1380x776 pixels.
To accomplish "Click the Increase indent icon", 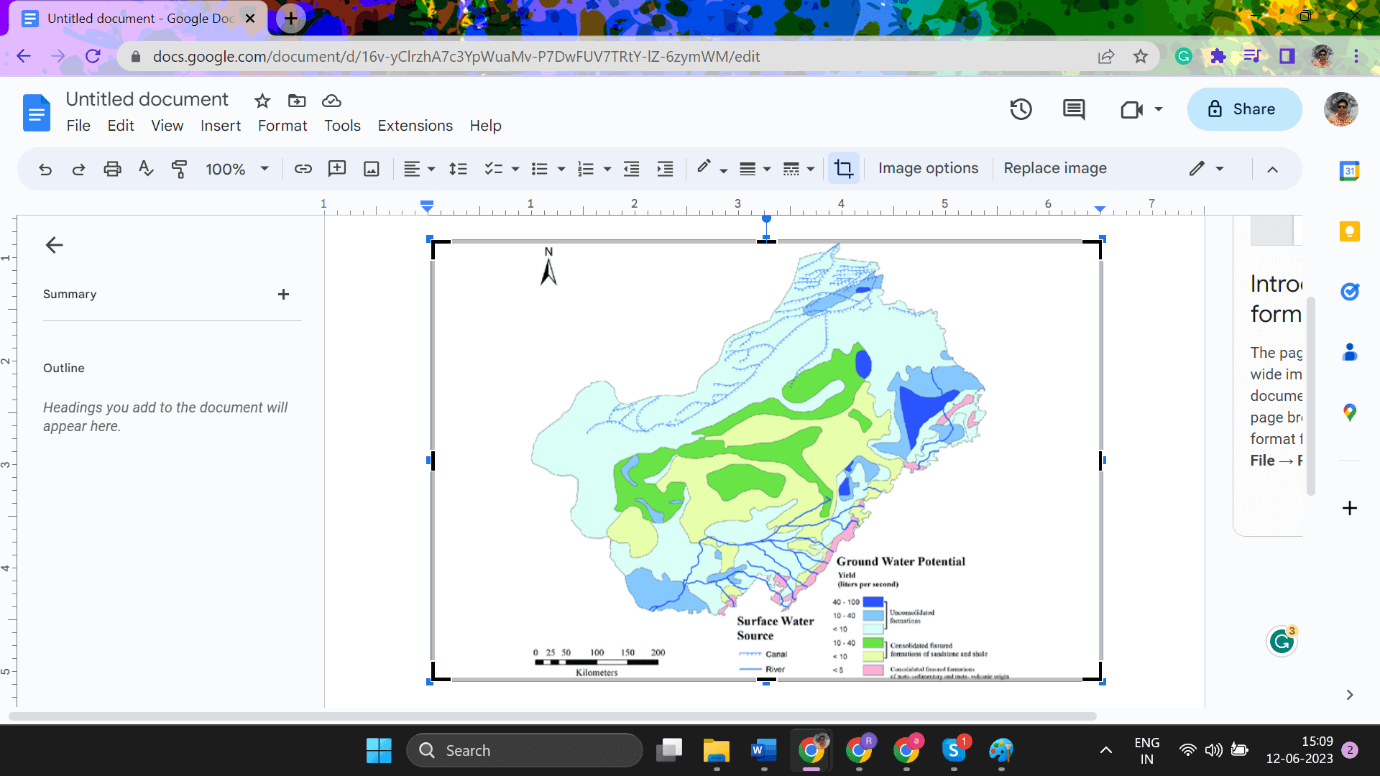I will (665, 169).
